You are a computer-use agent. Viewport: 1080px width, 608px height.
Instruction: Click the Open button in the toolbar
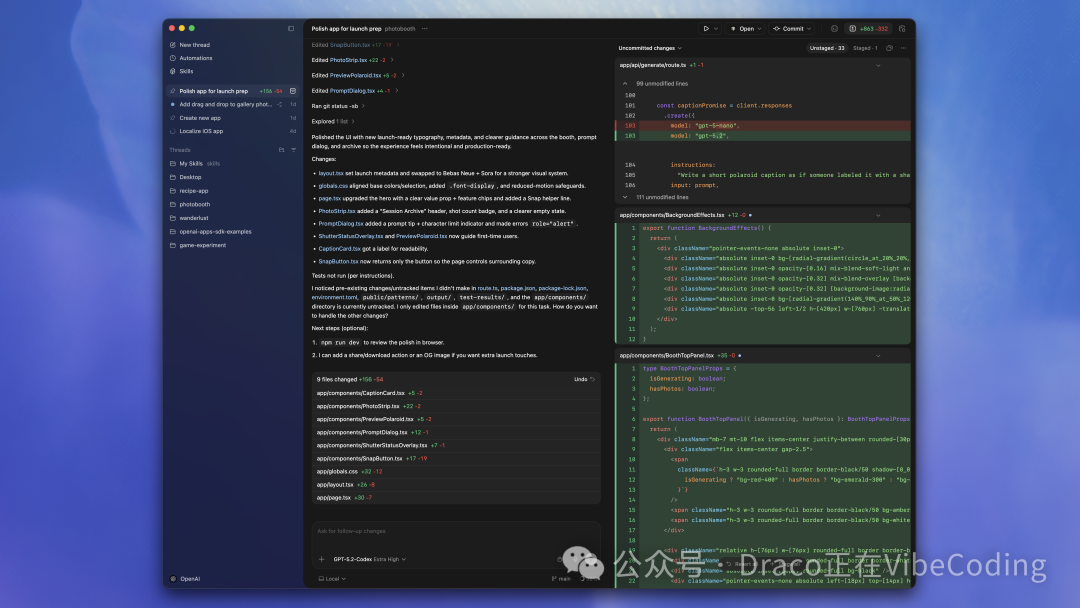tap(747, 28)
